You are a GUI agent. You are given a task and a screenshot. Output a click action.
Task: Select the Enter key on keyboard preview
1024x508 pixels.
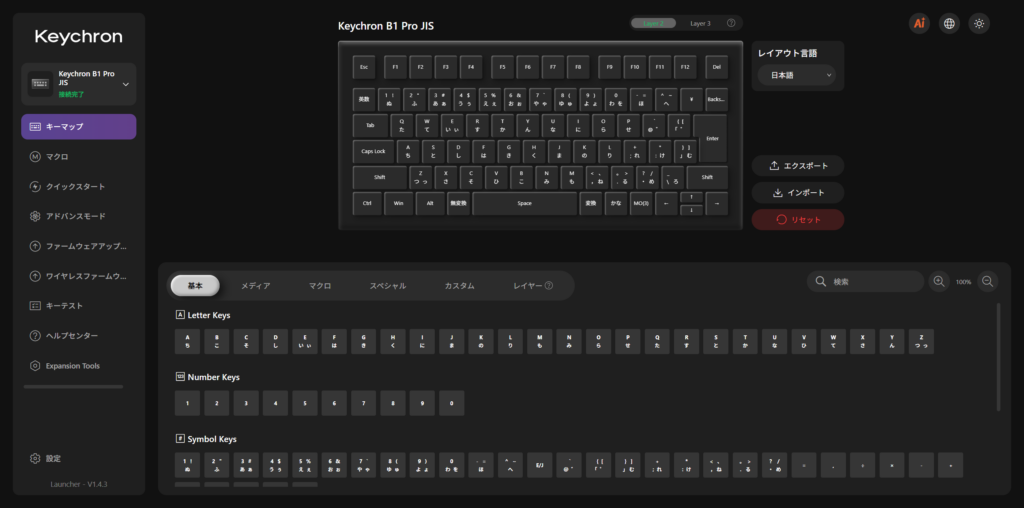click(710, 138)
